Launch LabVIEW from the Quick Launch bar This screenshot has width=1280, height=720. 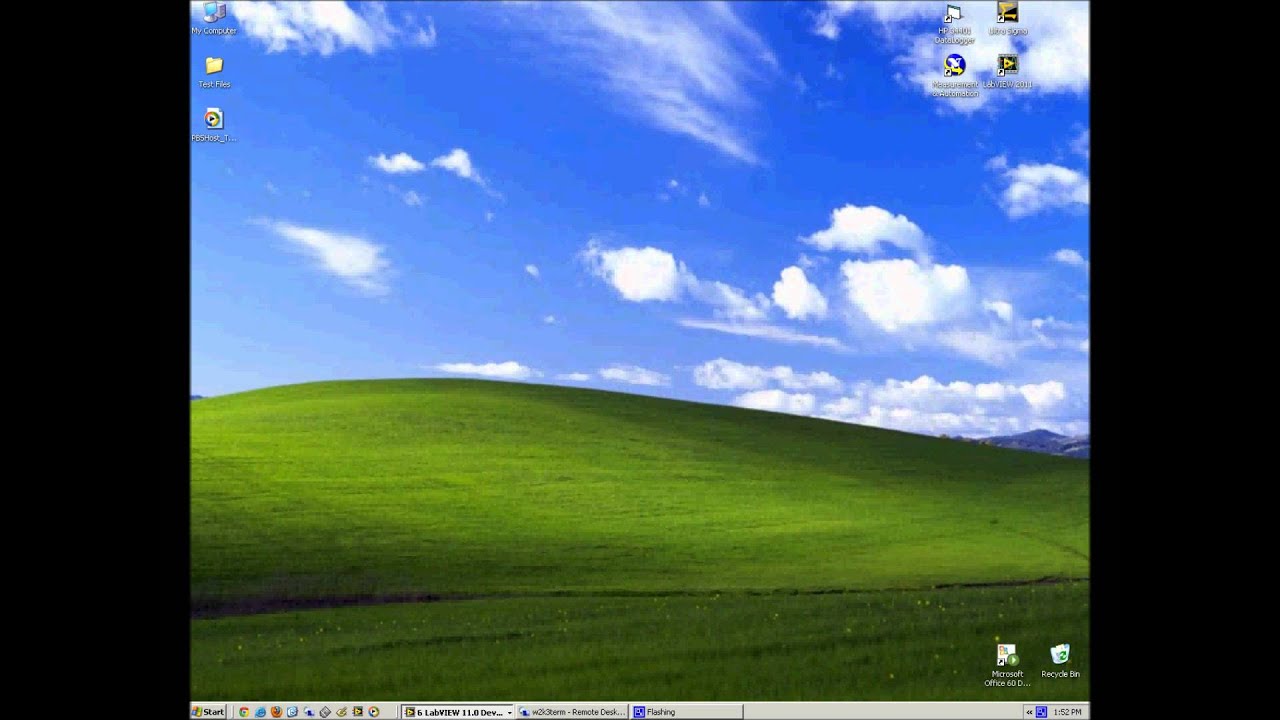[357, 712]
